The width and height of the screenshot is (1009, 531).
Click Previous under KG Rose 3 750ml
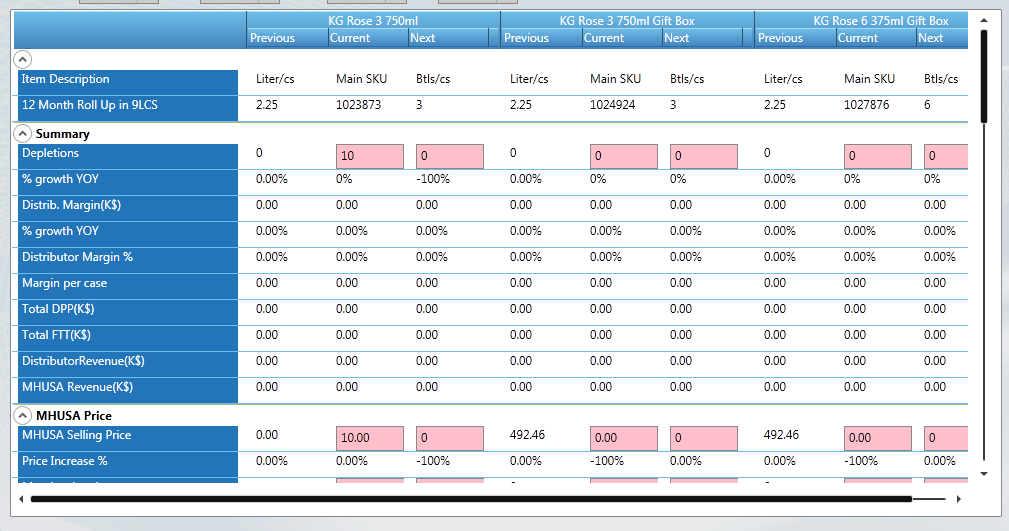(288, 38)
